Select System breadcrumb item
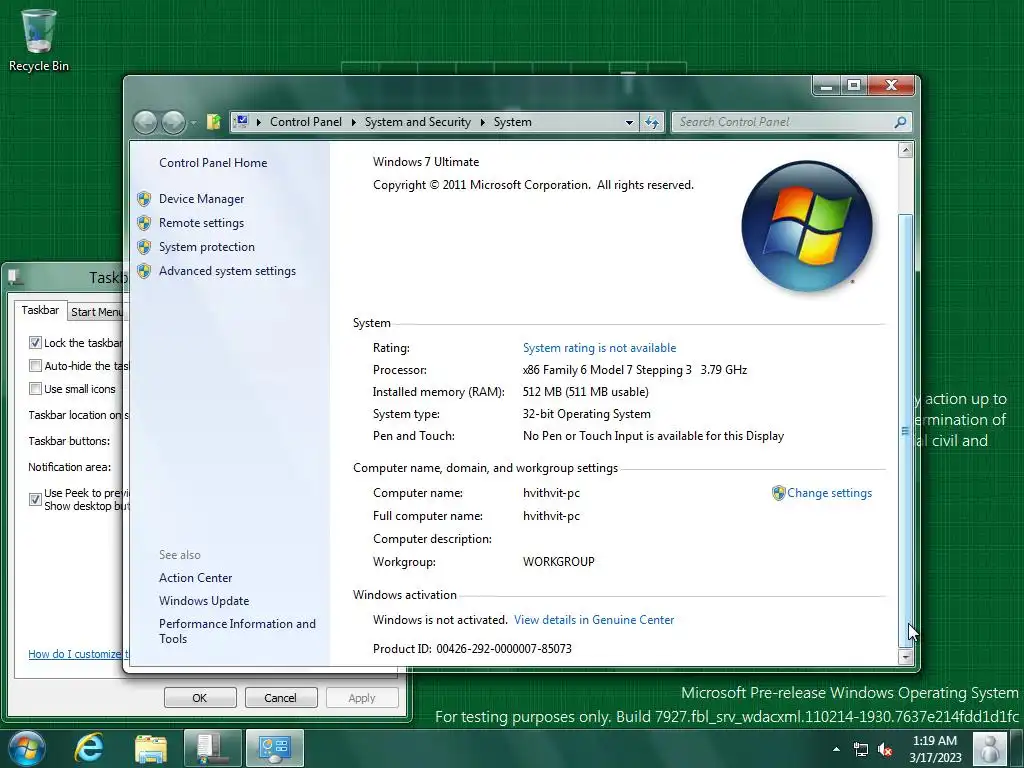 pyautogui.click(x=513, y=122)
